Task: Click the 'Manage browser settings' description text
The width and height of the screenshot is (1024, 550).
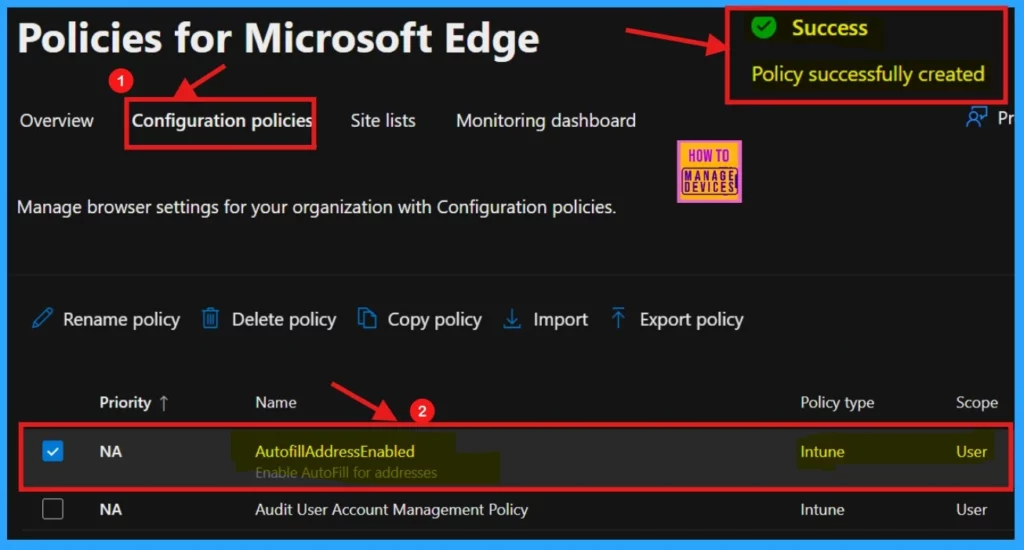Action: pyautogui.click(x=317, y=207)
